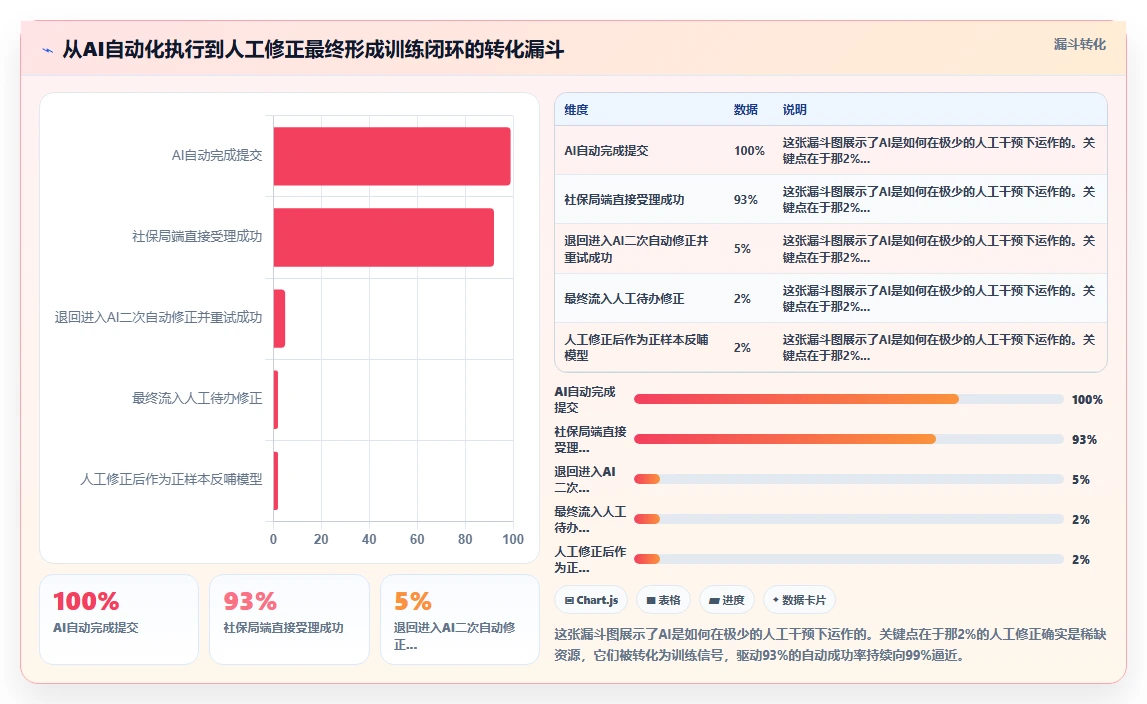Click description cell in AI自动完成提交 row
The width and height of the screenshot is (1147, 704).
(x=939, y=151)
